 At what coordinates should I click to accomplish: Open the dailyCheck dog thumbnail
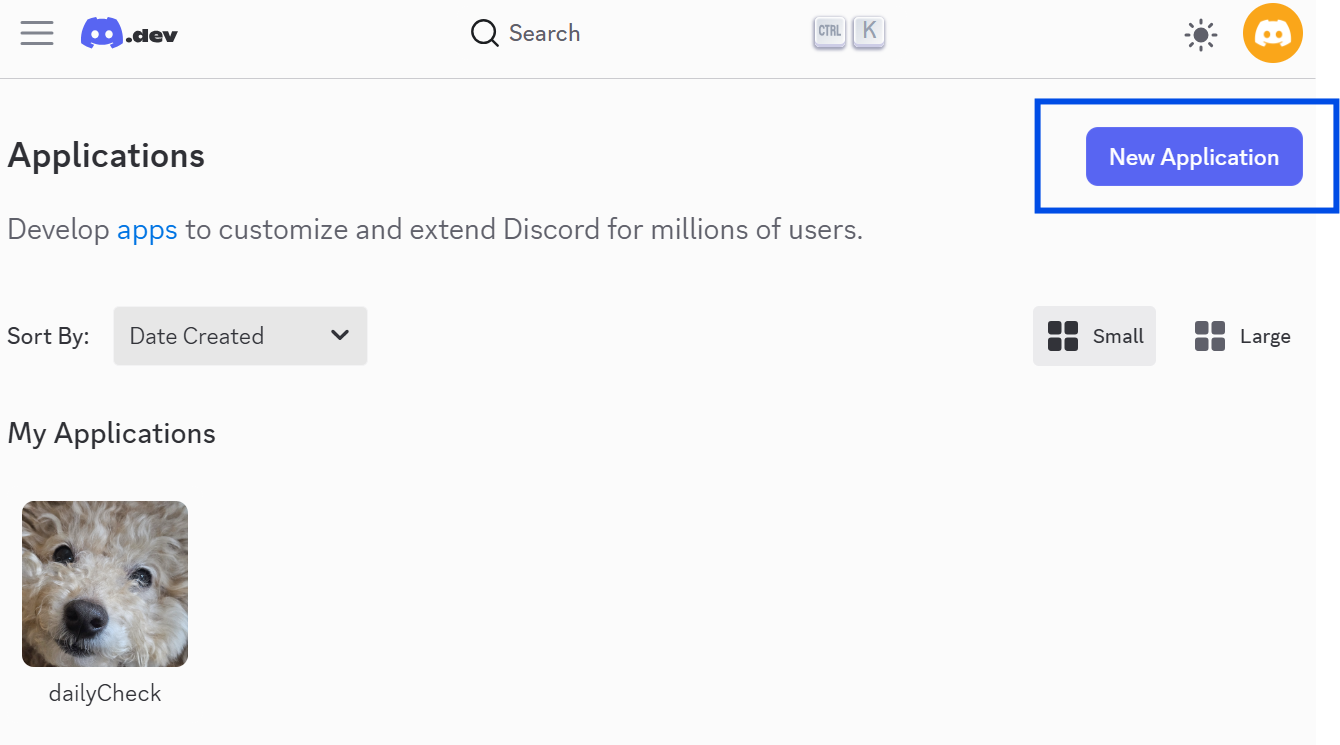[x=105, y=584]
